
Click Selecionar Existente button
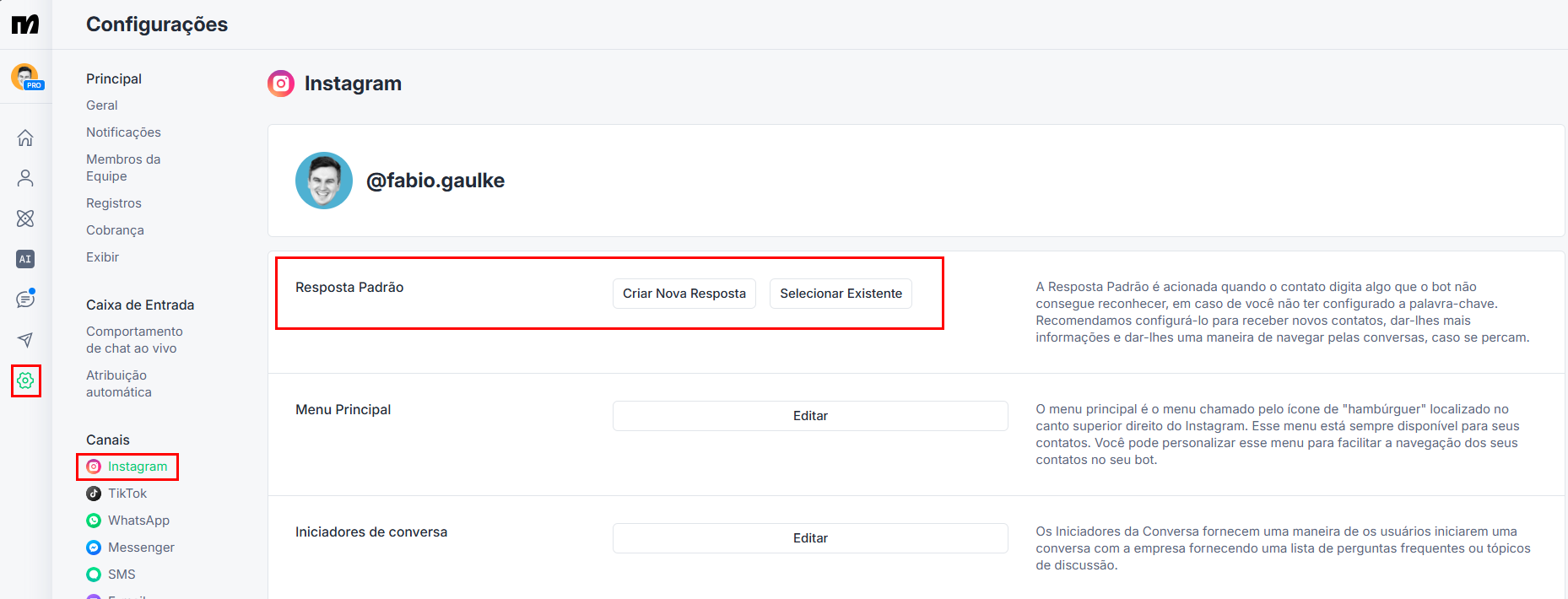[x=841, y=294]
